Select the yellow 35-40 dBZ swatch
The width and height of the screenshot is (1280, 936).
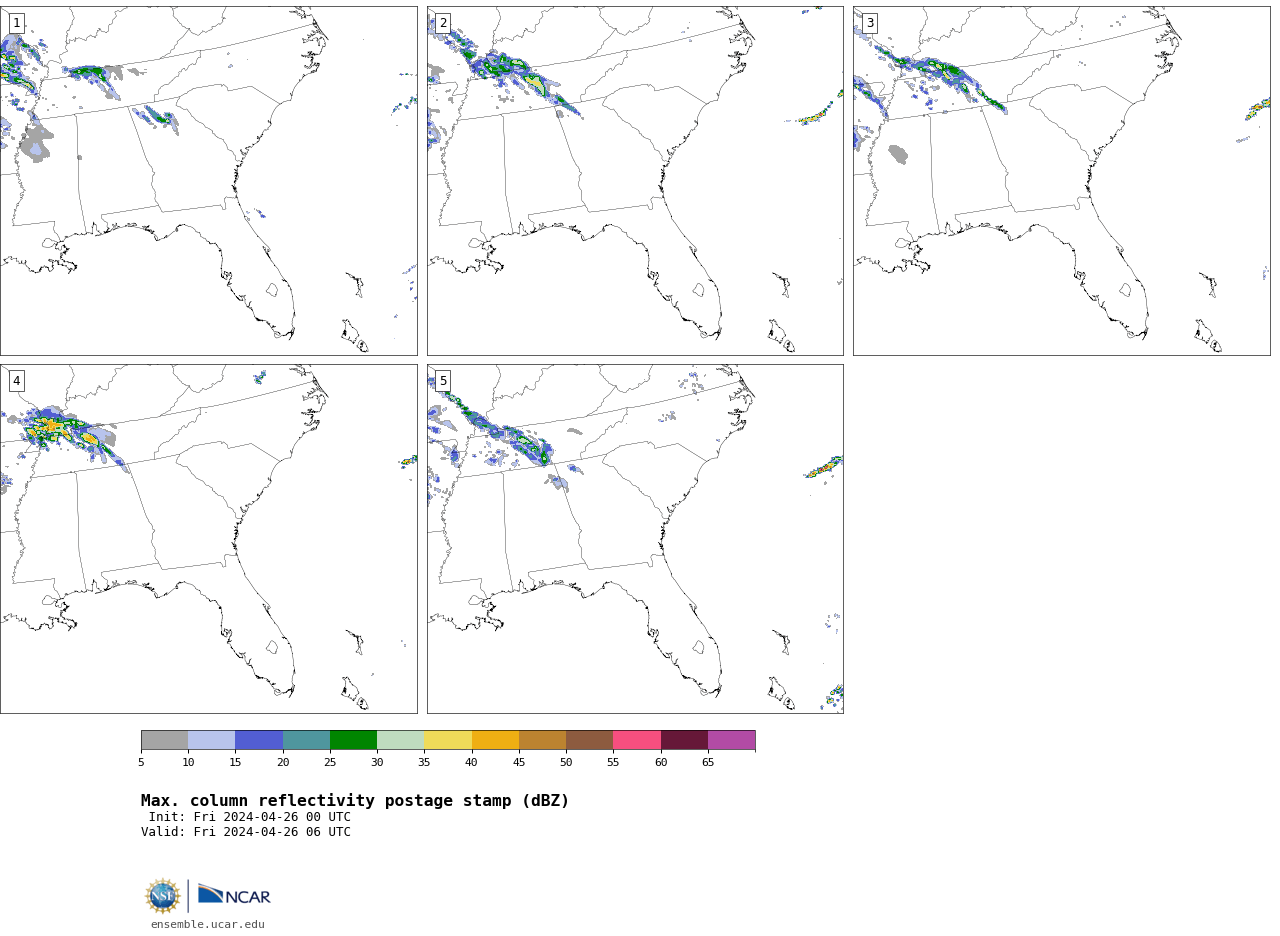point(448,740)
